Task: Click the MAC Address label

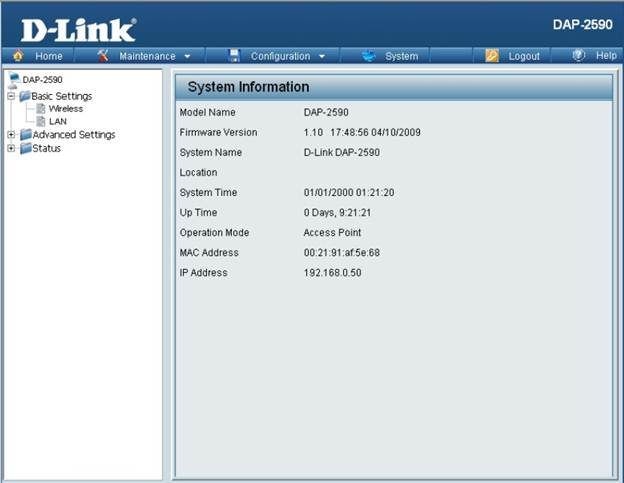Action: pyautogui.click(x=209, y=253)
